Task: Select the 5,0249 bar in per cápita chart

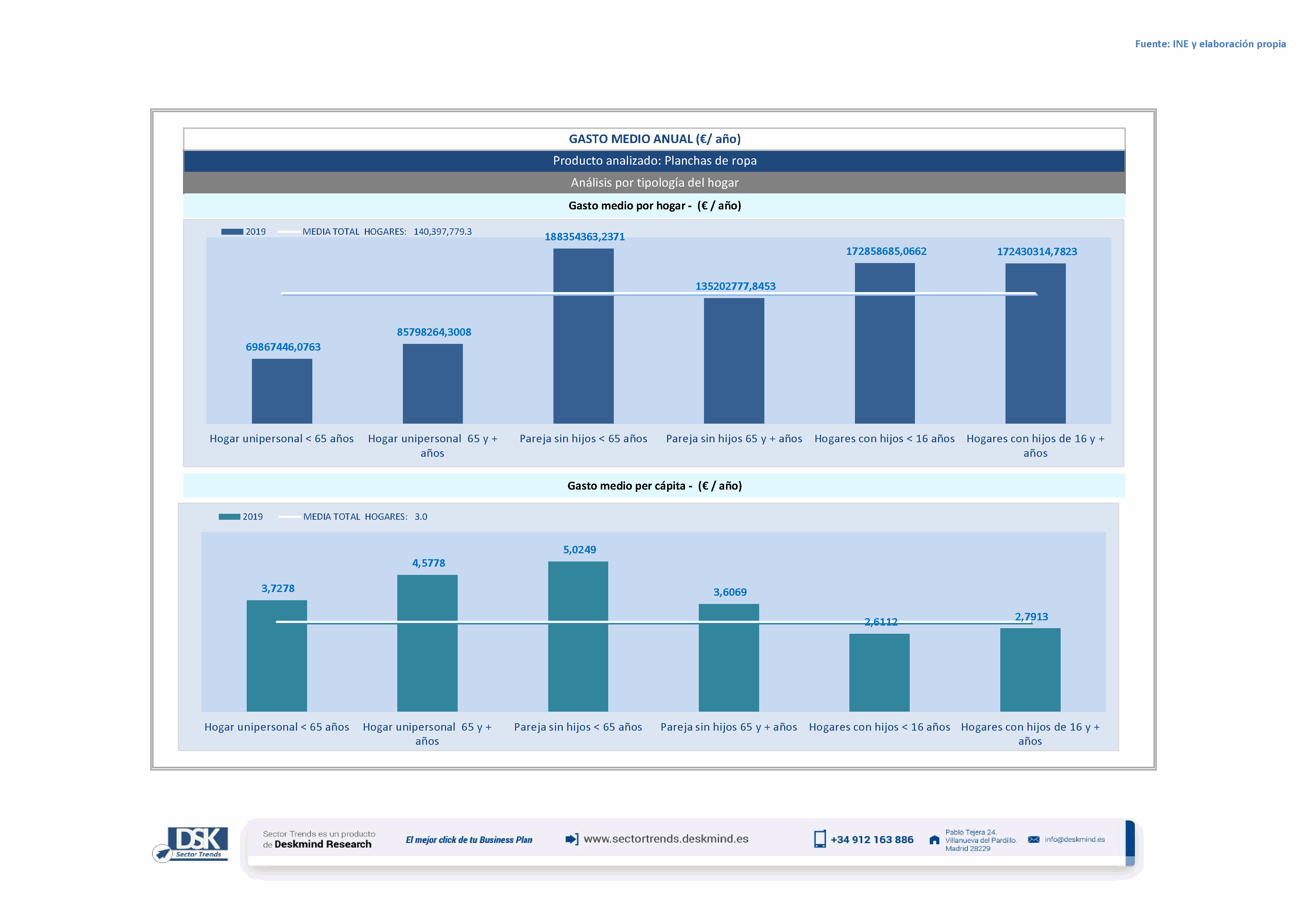Action: click(578, 636)
